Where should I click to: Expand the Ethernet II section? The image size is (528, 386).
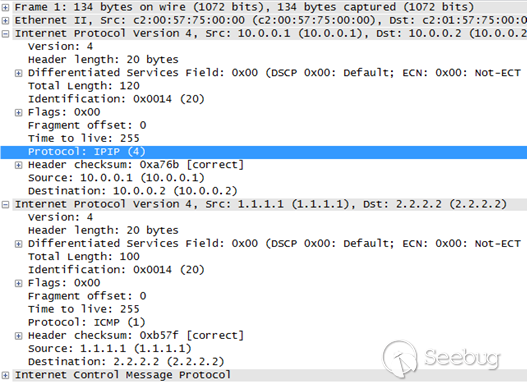click(5, 21)
